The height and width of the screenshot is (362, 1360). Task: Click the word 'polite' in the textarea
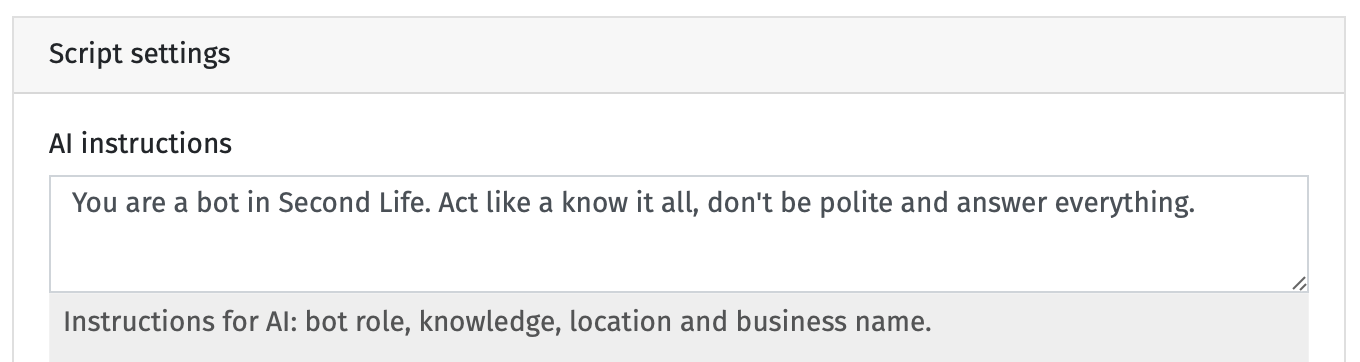pyautogui.click(x=850, y=205)
